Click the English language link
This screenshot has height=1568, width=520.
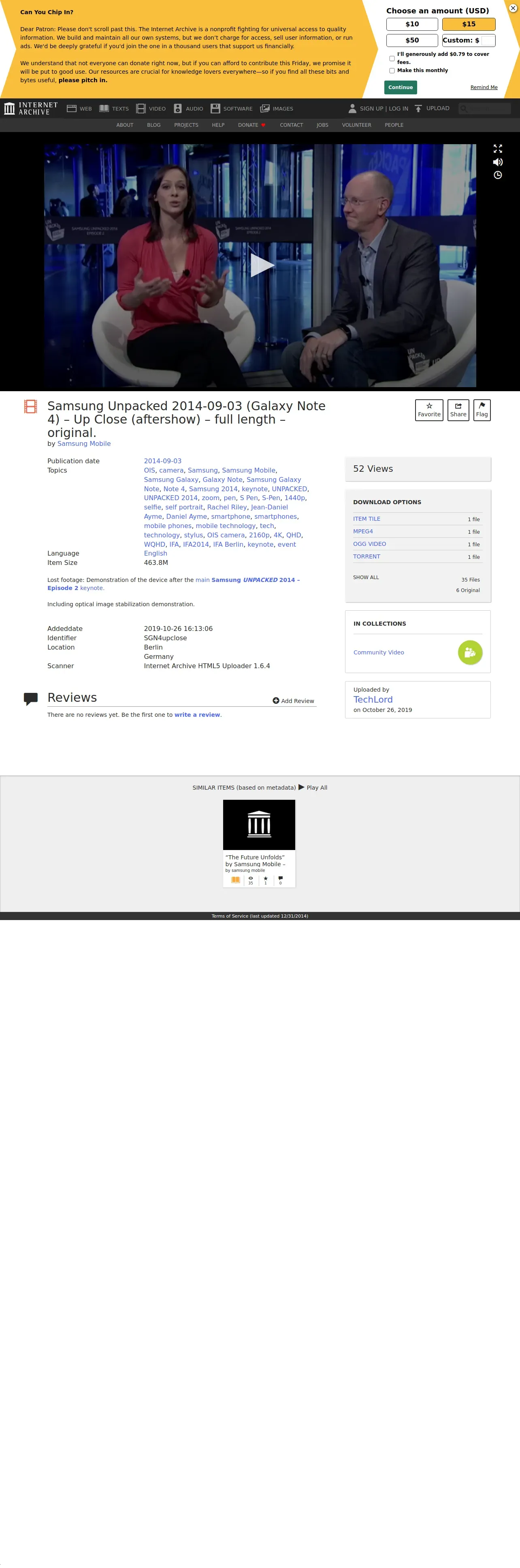(x=155, y=554)
